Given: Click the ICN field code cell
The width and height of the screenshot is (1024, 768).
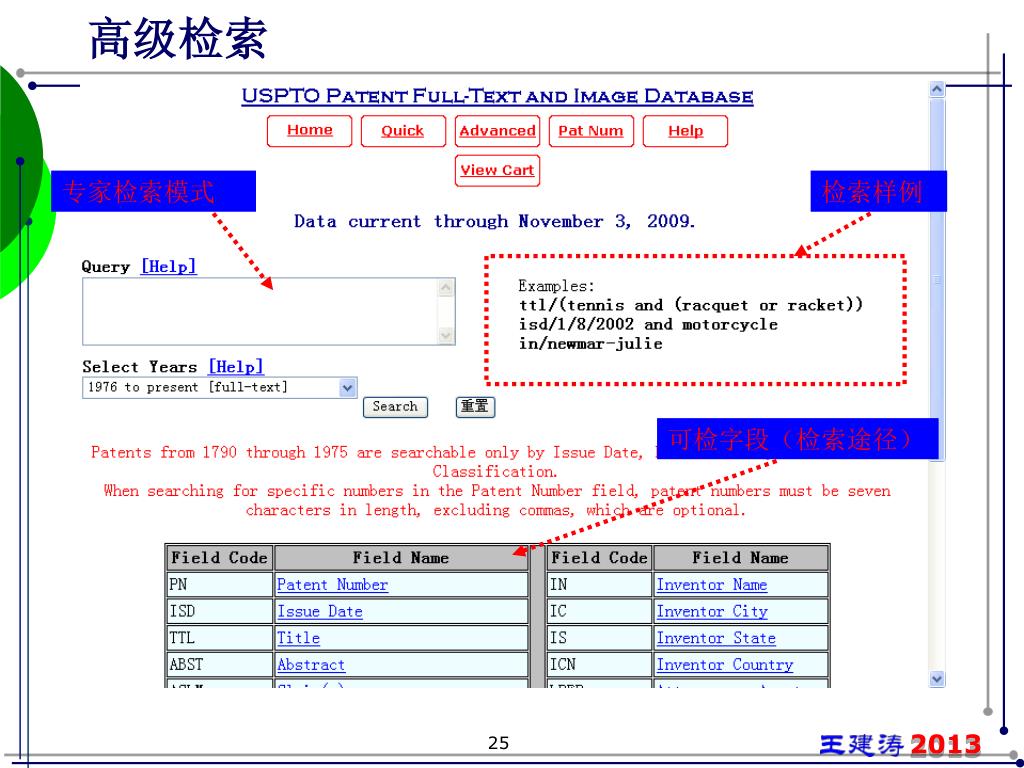Looking at the screenshot, I should tap(600, 665).
